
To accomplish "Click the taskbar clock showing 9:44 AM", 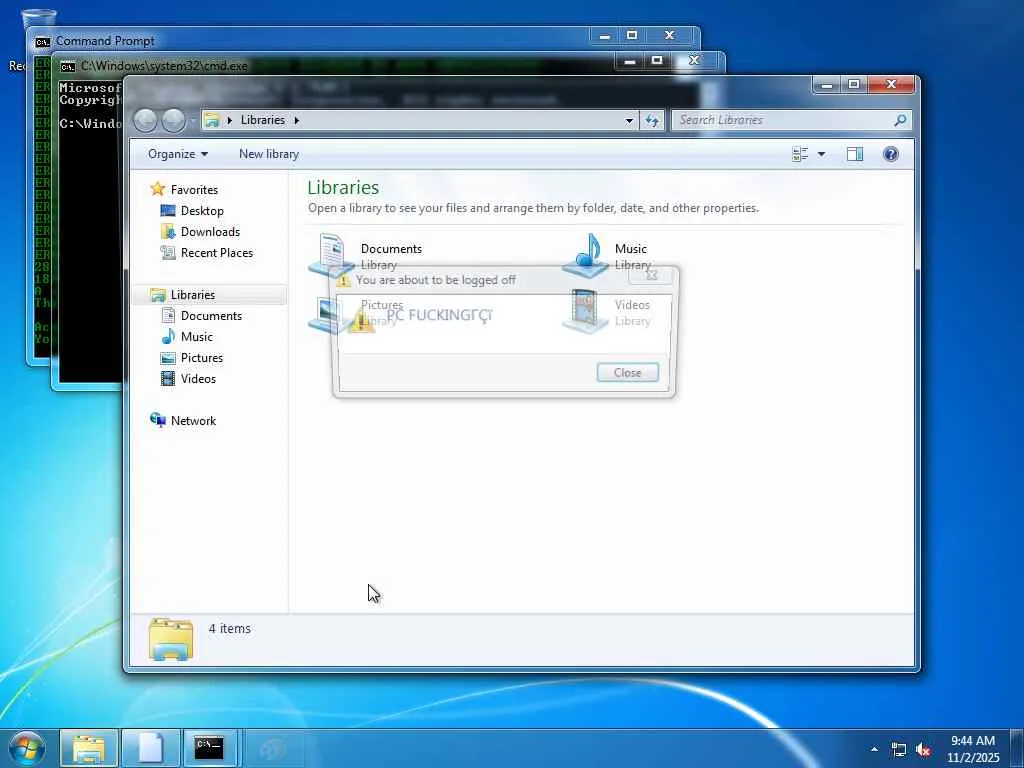I will pos(973,749).
